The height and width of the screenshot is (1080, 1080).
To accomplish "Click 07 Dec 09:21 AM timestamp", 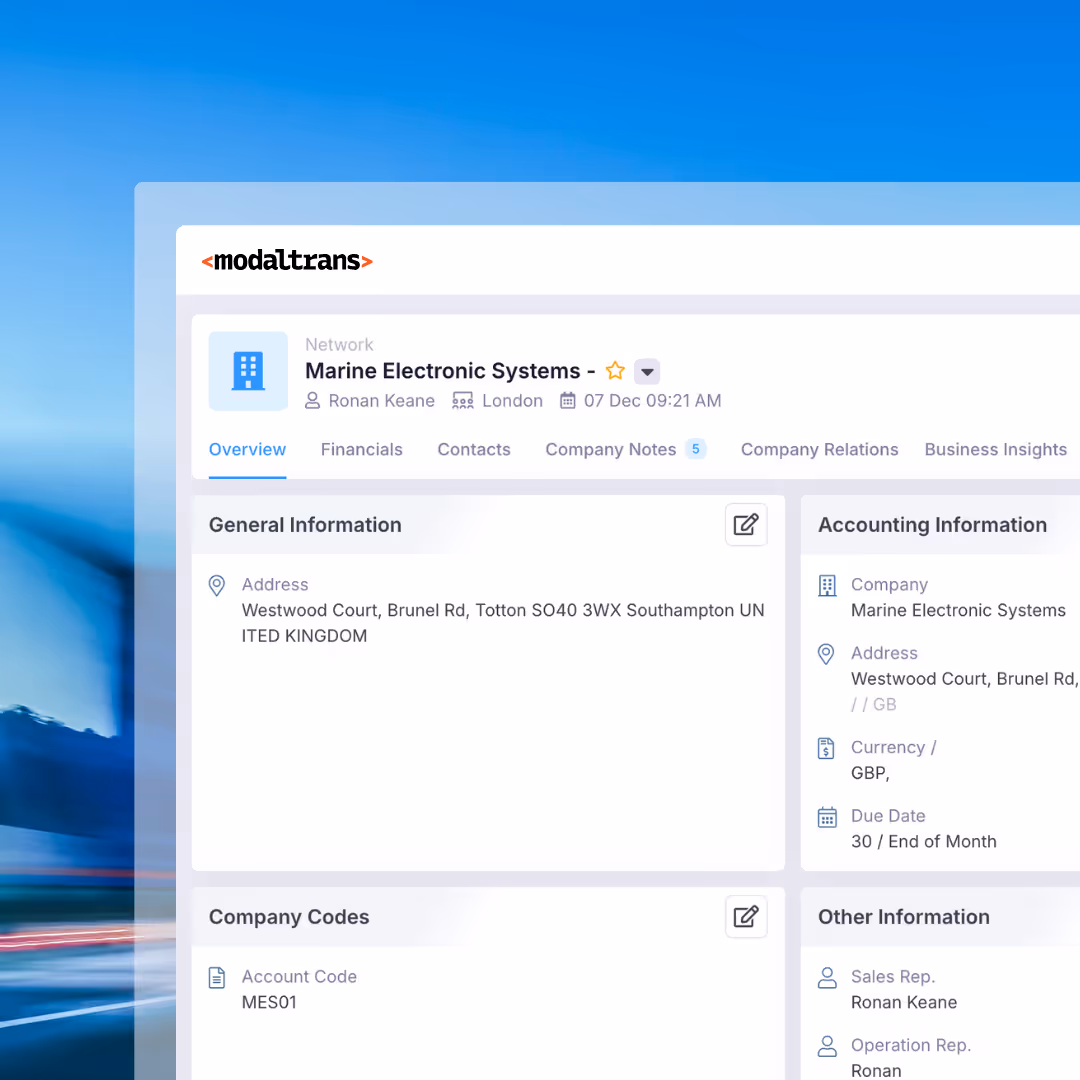I will coord(652,401).
